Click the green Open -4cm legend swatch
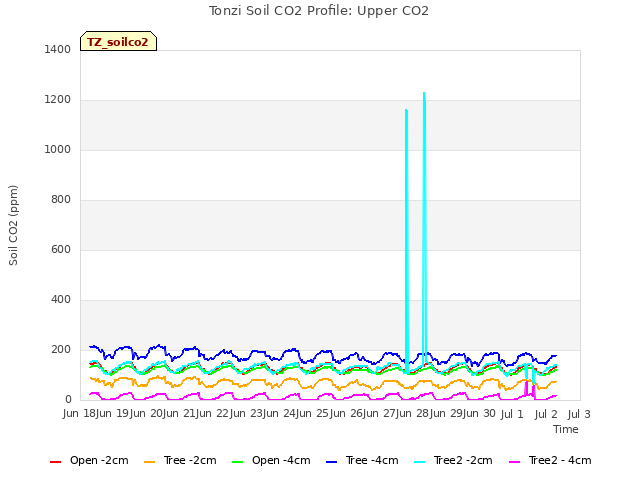640x480 pixels. (237, 462)
